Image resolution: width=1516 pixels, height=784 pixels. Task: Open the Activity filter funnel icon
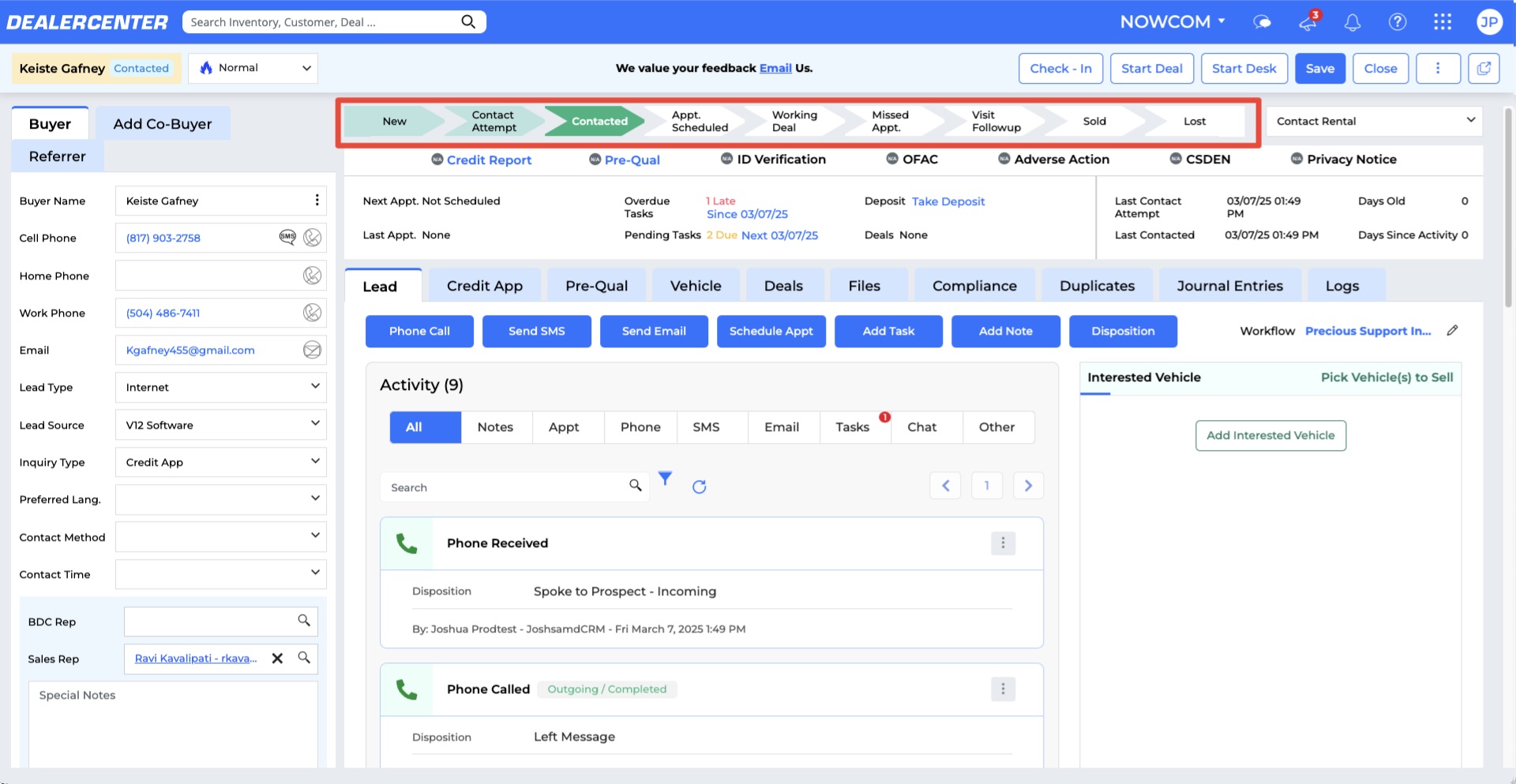point(666,478)
